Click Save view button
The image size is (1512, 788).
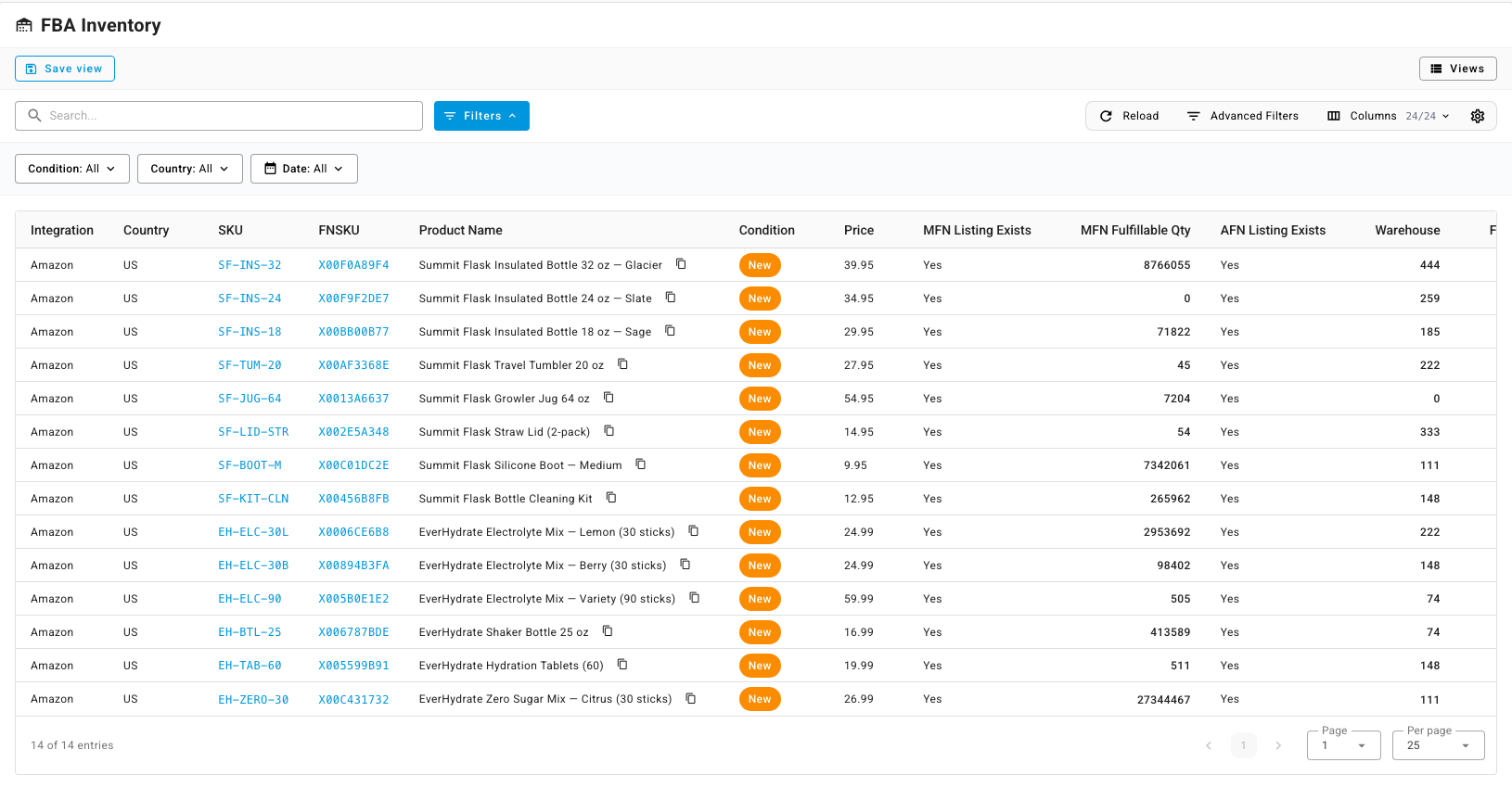coord(65,69)
